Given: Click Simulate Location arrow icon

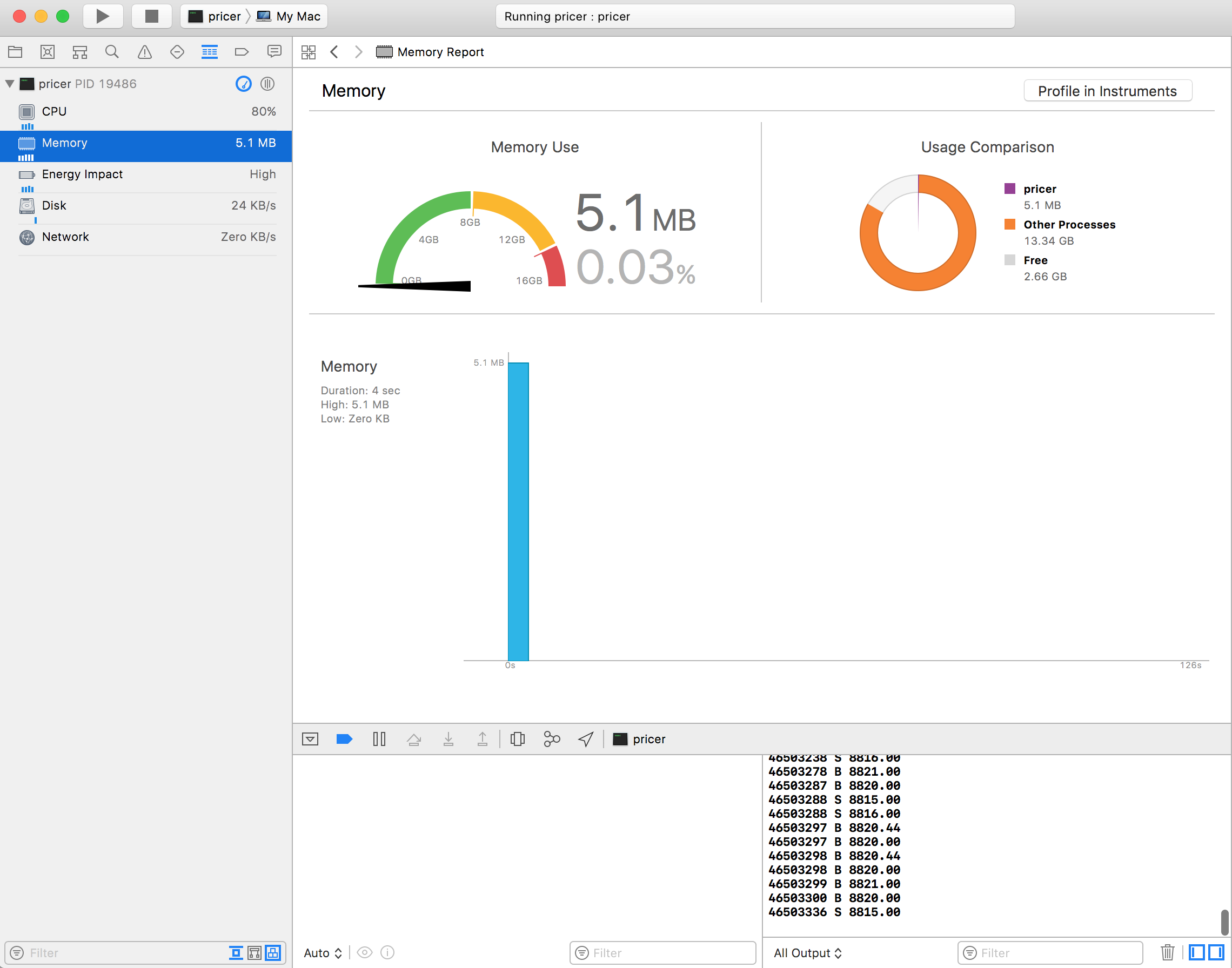Looking at the screenshot, I should pos(586,739).
